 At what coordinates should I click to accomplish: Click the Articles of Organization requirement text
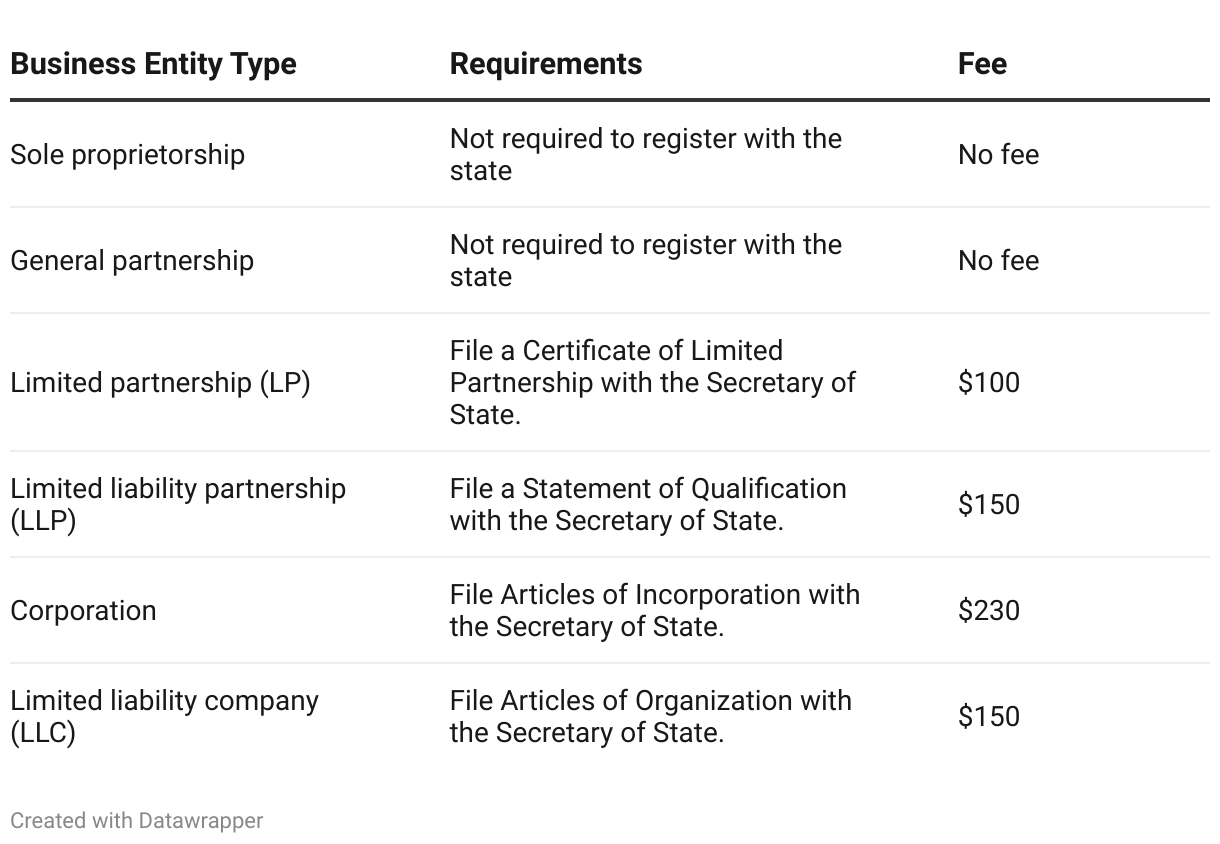coord(650,717)
